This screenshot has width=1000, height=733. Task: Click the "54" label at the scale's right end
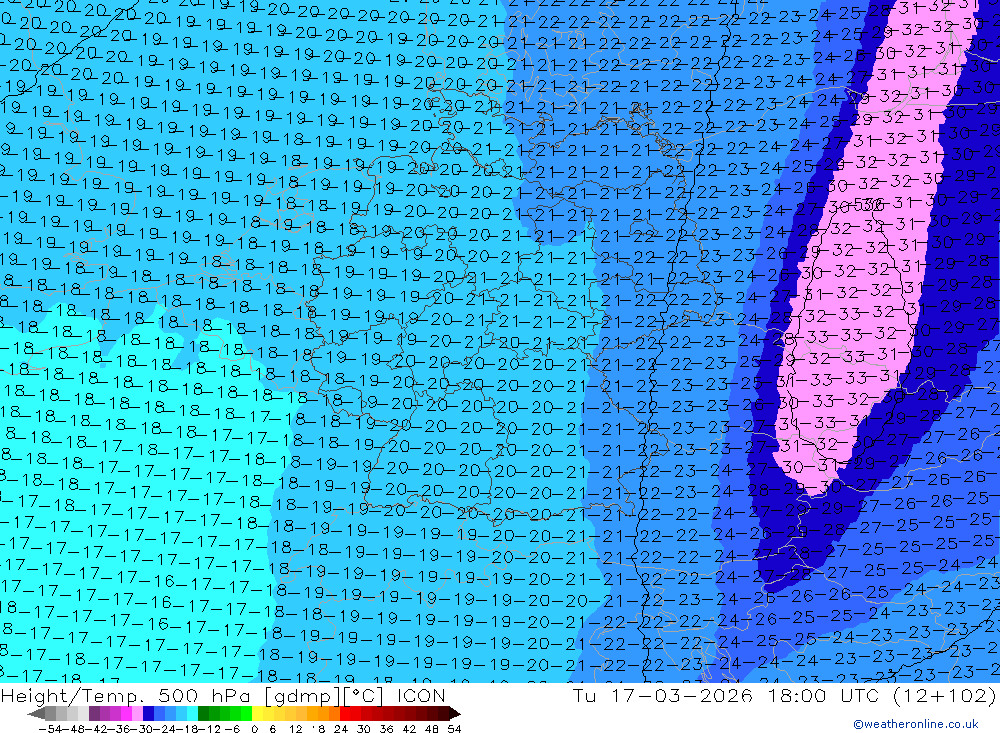[454, 729]
